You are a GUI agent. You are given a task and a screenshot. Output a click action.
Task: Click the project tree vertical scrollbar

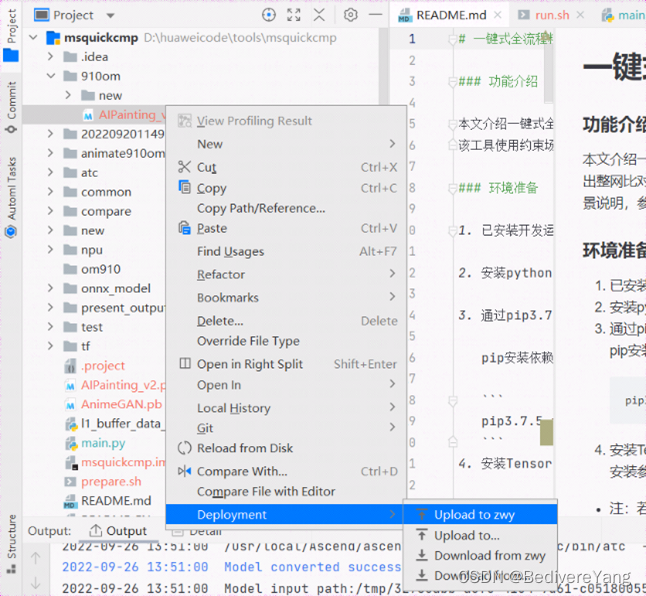384,66
